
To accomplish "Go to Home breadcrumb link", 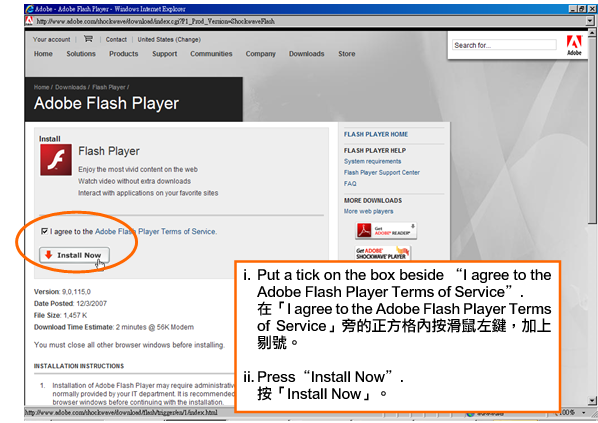I will click(41, 87).
